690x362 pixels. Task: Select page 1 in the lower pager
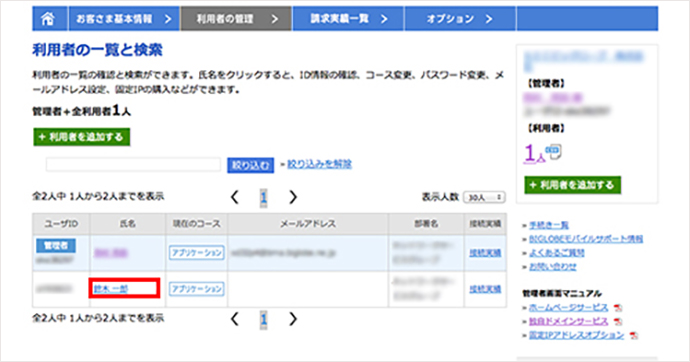click(264, 319)
